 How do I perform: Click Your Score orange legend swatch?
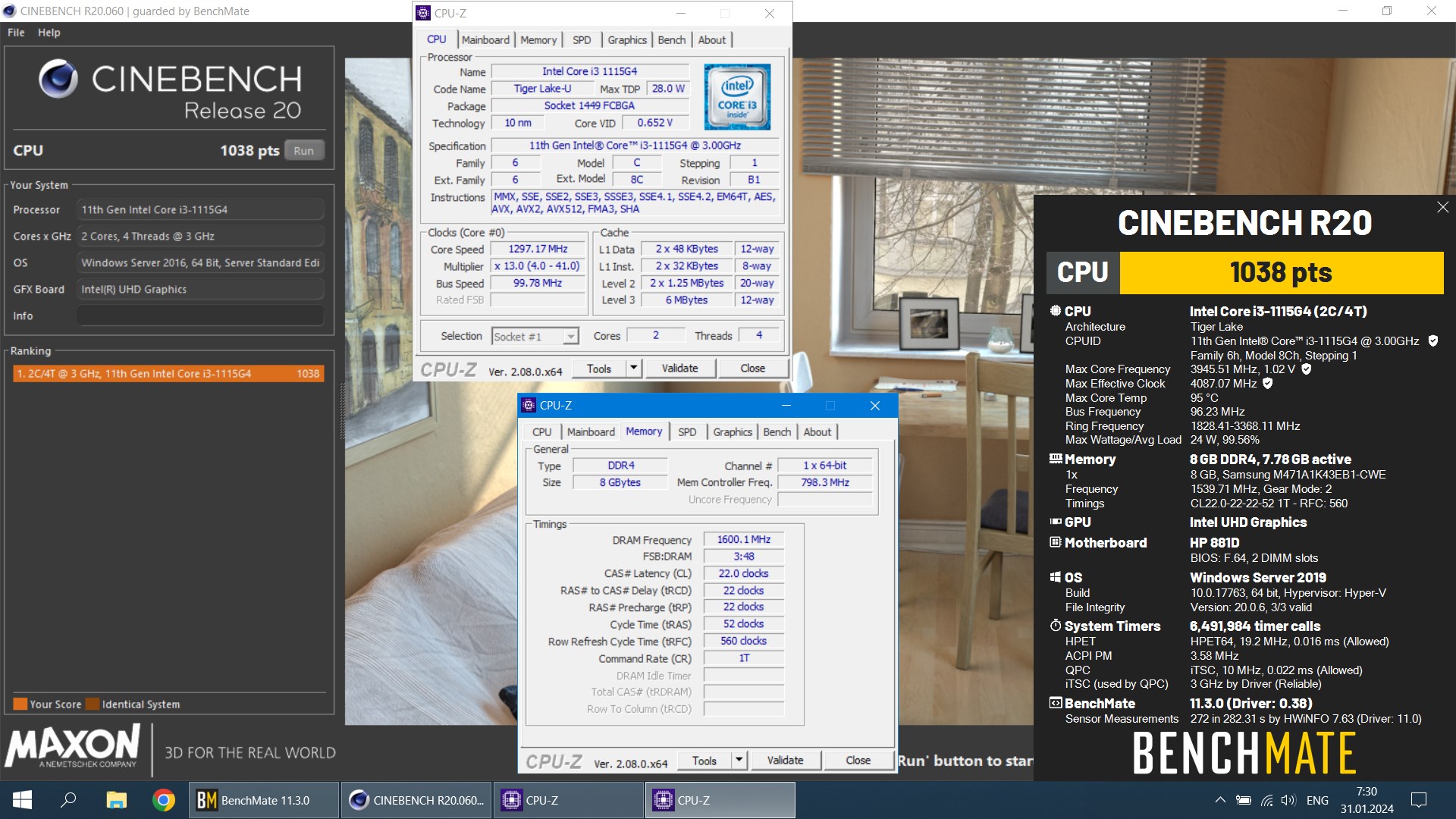[x=20, y=704]
